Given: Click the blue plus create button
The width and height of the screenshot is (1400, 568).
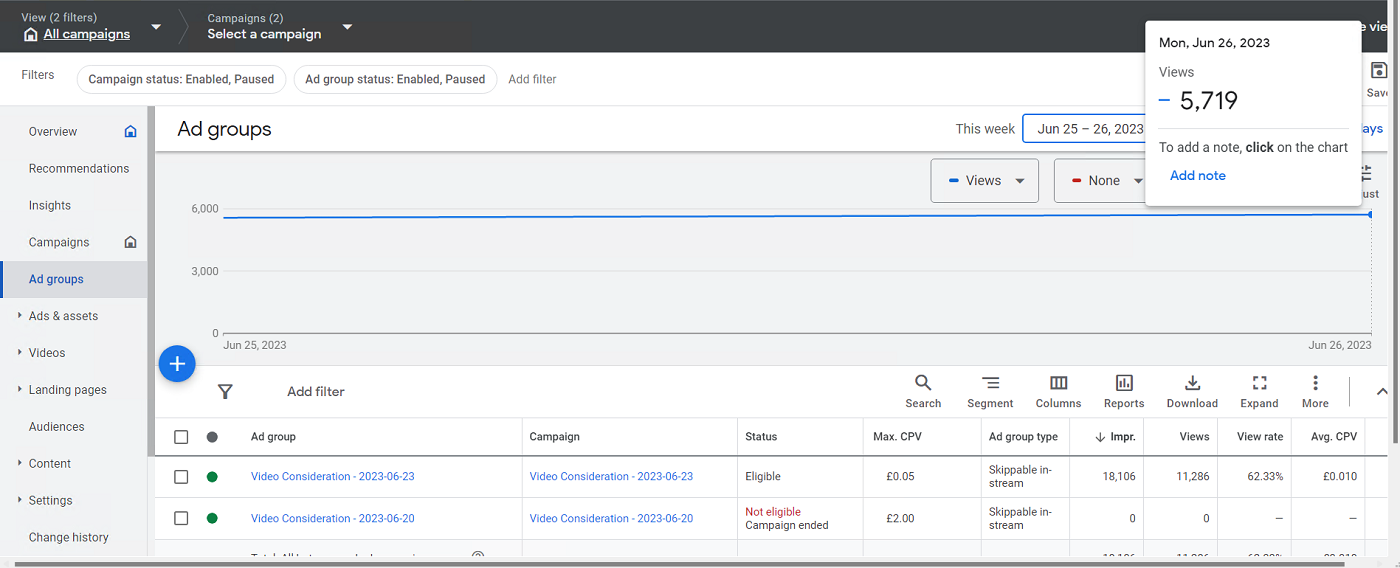Looking at the screenshot, I should 177,364.
